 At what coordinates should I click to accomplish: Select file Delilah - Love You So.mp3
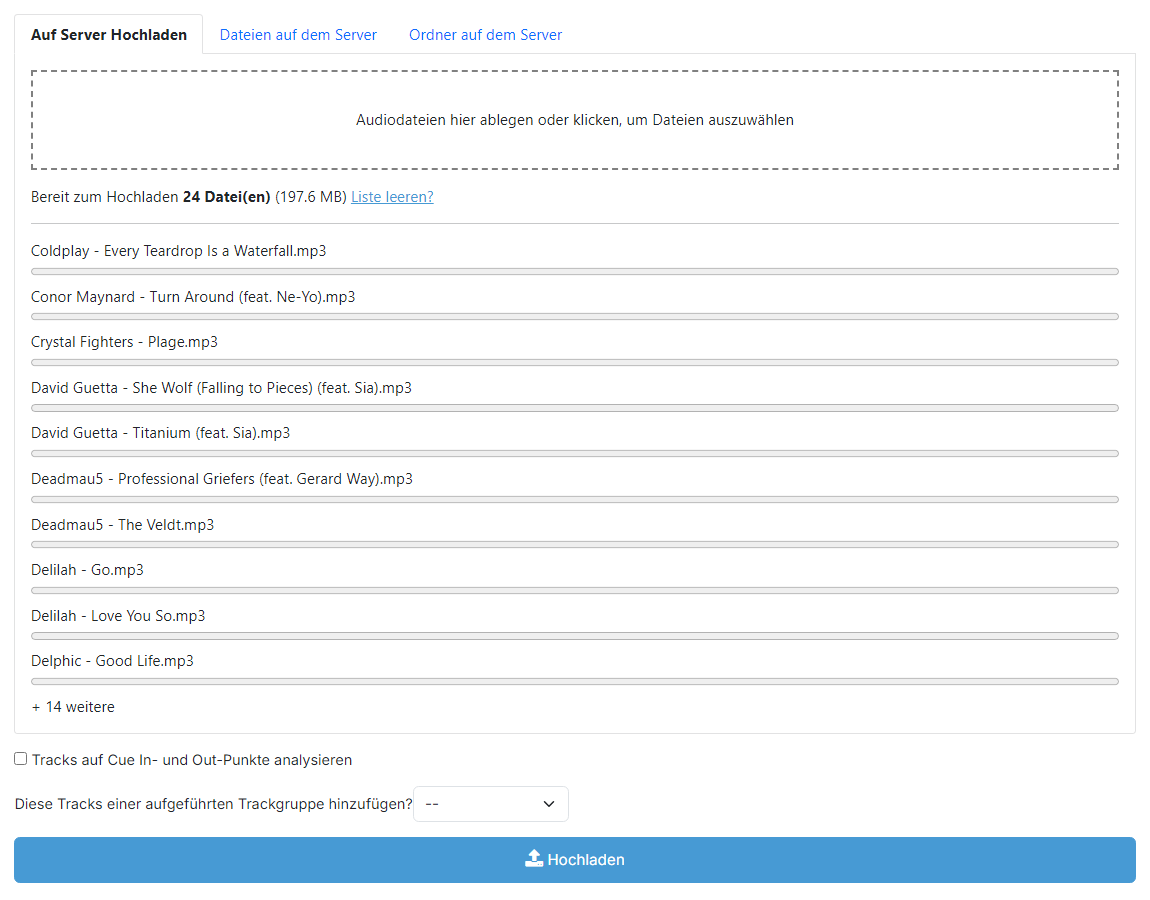(x=118, y=615)
